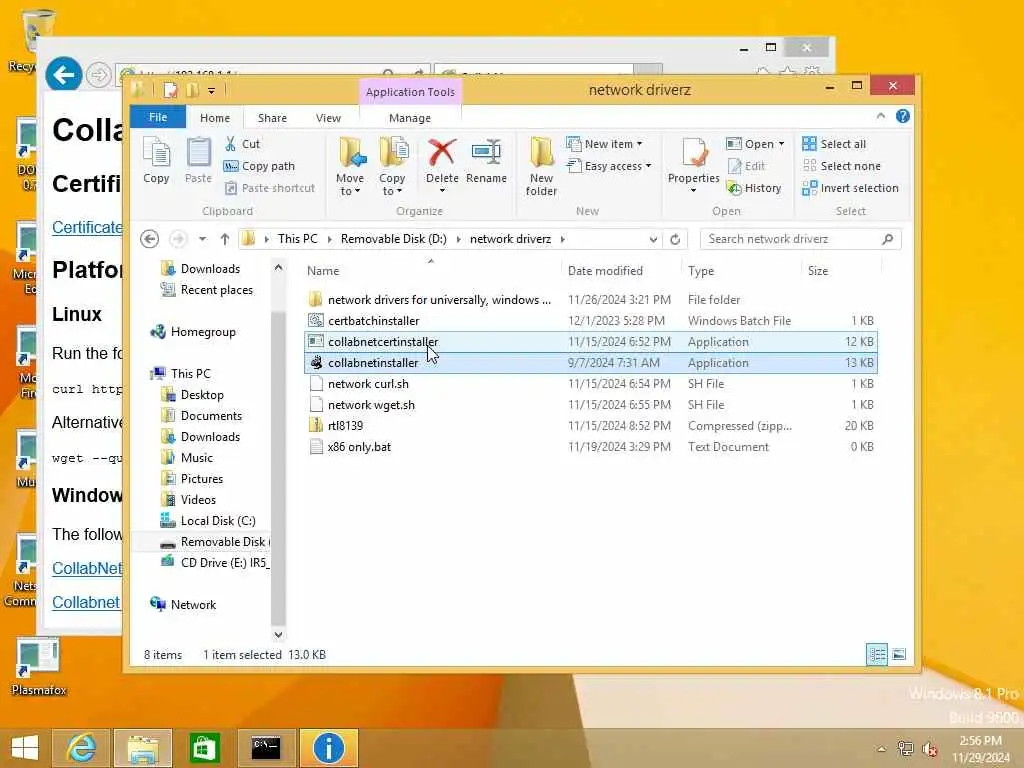
Task: Select the collabnetcertinstaller application
Action: click(590, 342)
